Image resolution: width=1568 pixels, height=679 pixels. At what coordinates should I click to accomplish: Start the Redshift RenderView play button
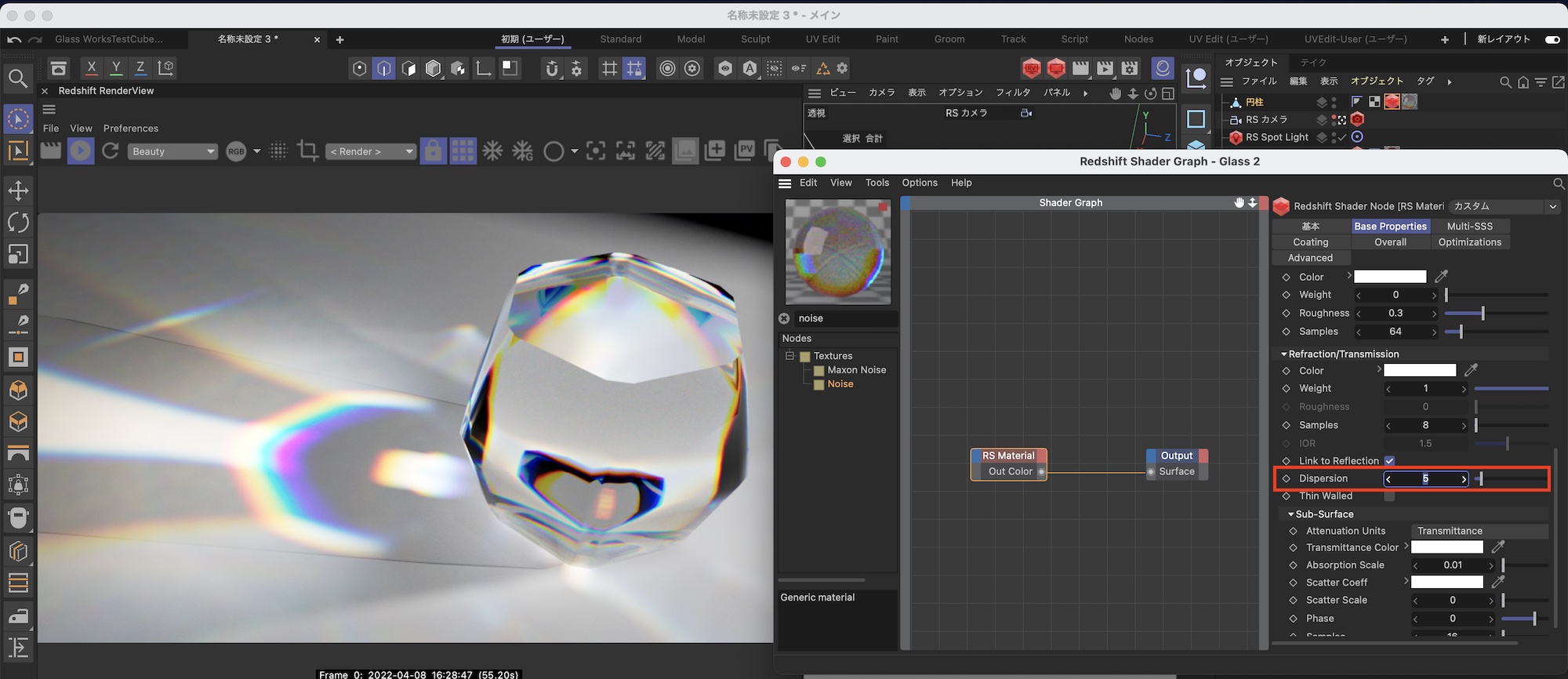80,151
